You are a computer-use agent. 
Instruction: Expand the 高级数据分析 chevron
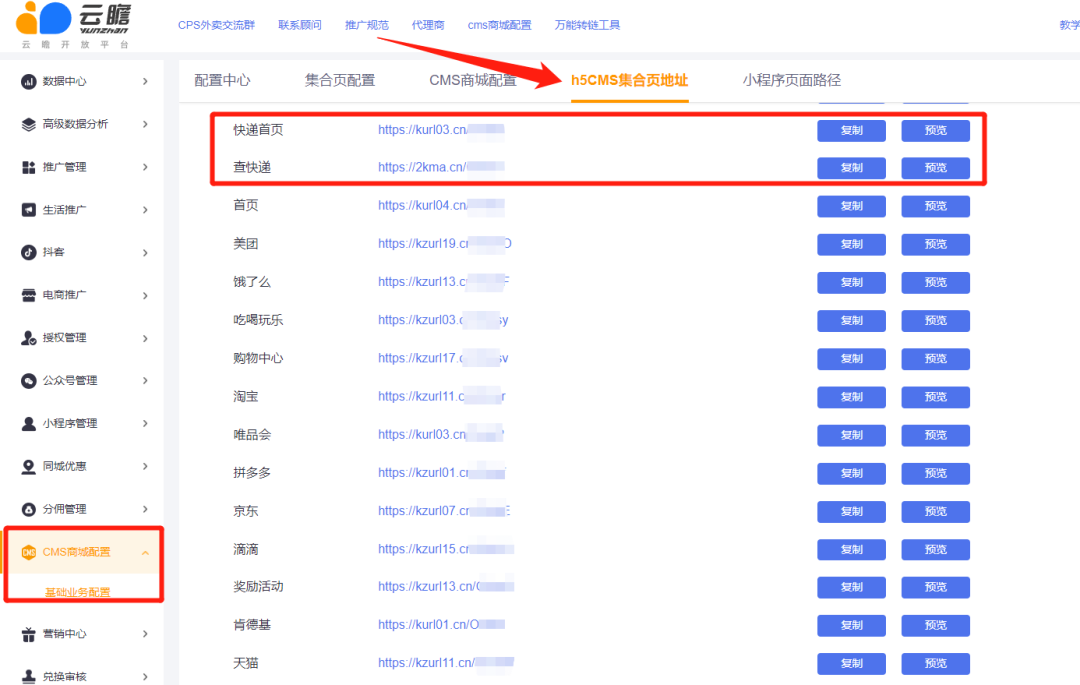145,124
